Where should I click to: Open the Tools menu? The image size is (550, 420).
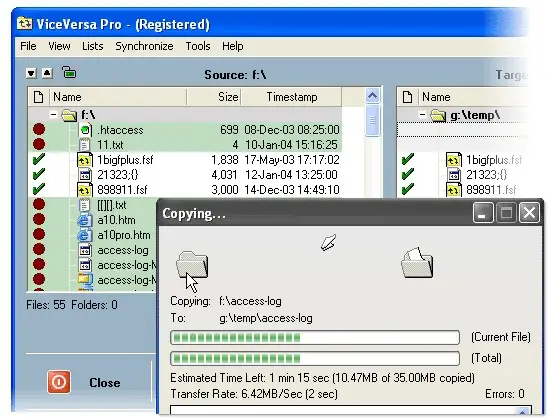pyautogui.click(x=198, y=46)
